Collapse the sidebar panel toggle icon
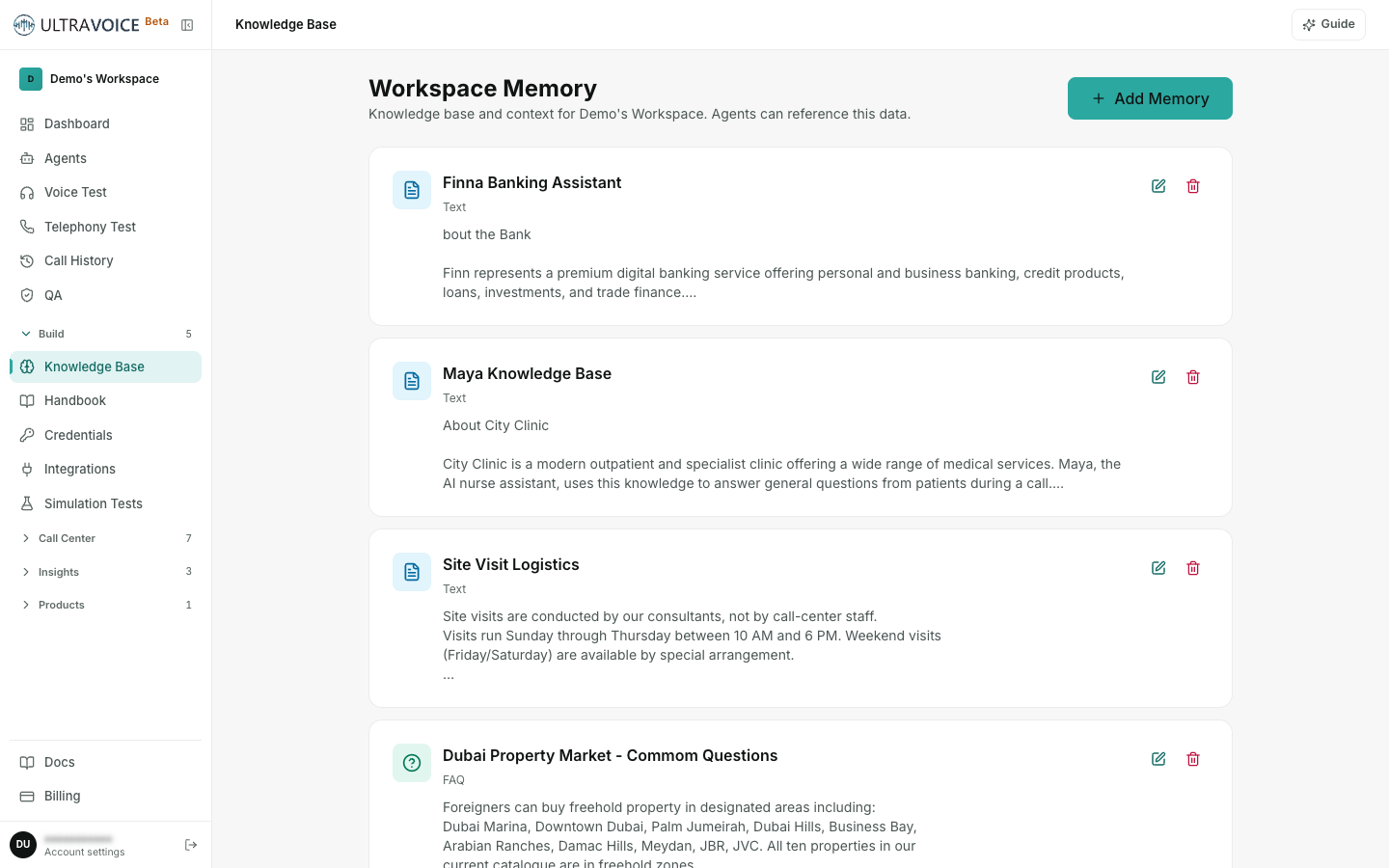Image resolution: width=1389 pixels, height=868 pixels. (x=187, y=25)
